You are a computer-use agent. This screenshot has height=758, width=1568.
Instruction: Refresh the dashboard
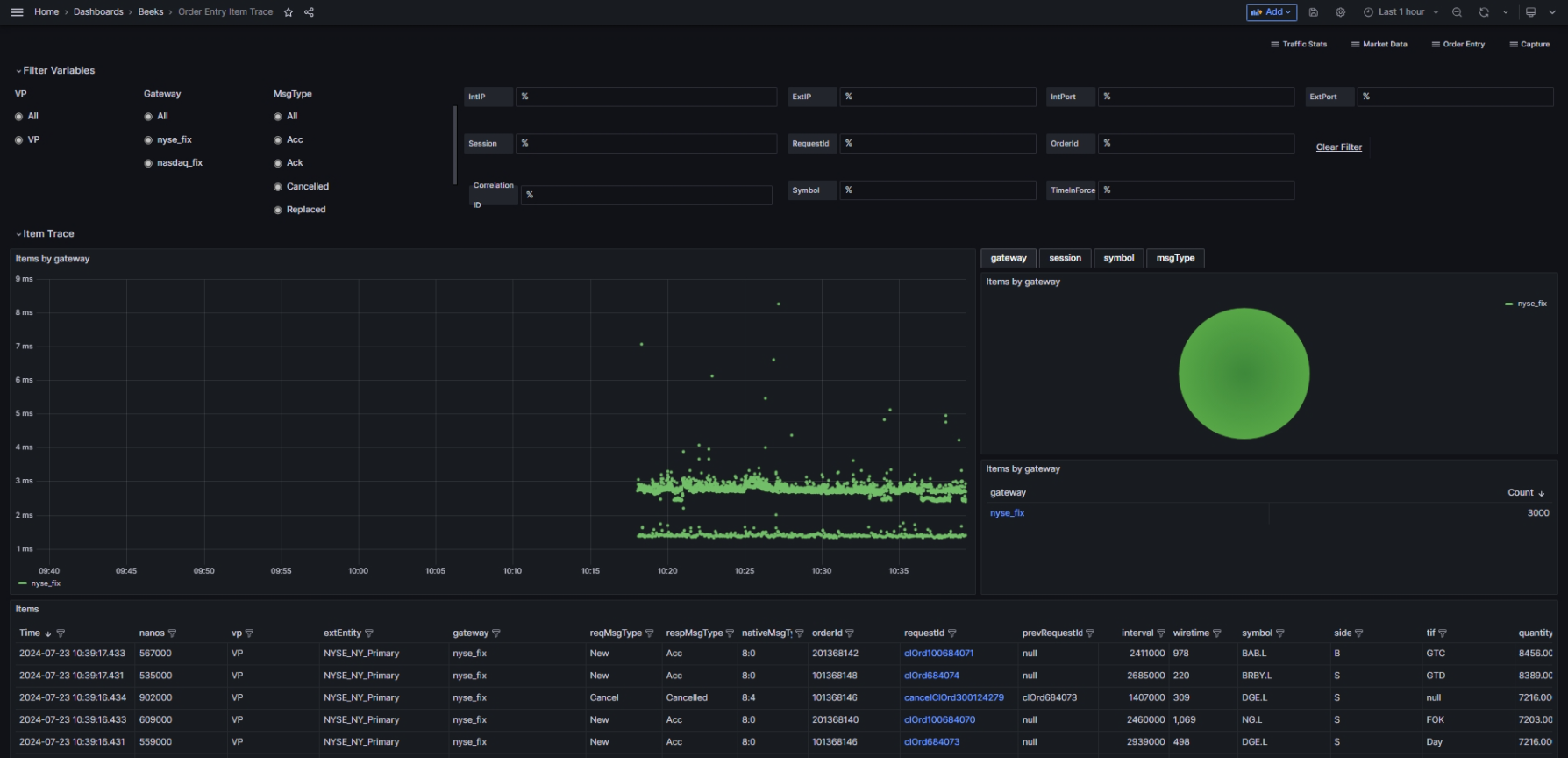(1484, 12)
